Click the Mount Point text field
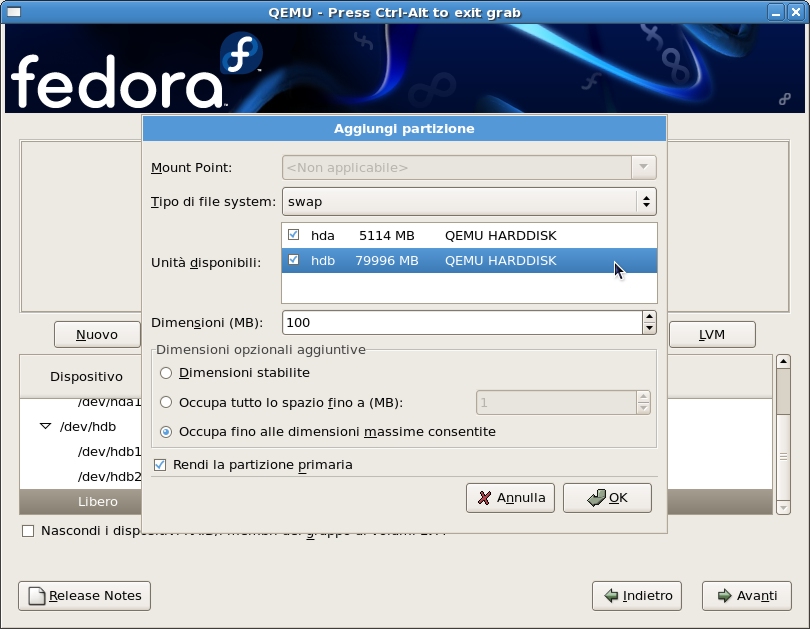This screenshot has width=810, height=629. pos(457,167)
